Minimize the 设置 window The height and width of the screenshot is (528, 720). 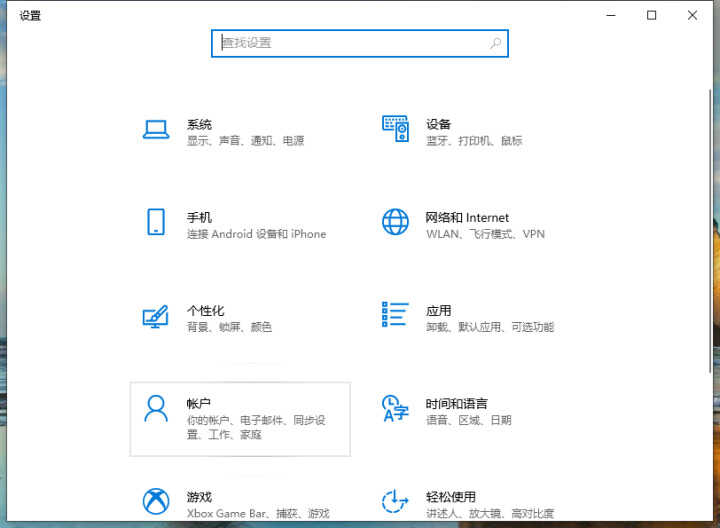click(x=611, y=15)
